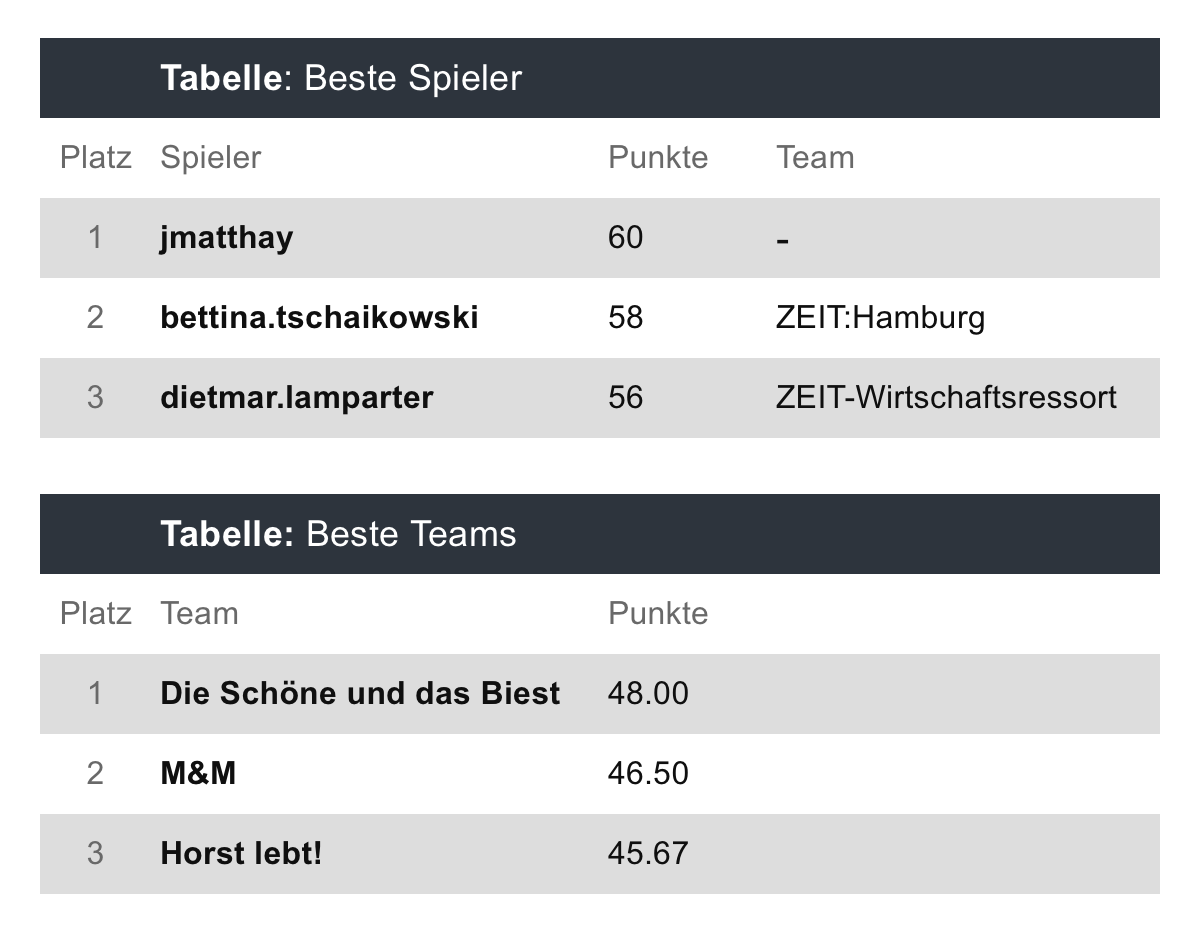Click the 45.67 points value
This screenshot has width=1198, height=942.
pyautogui.click(x=647, y=854)
